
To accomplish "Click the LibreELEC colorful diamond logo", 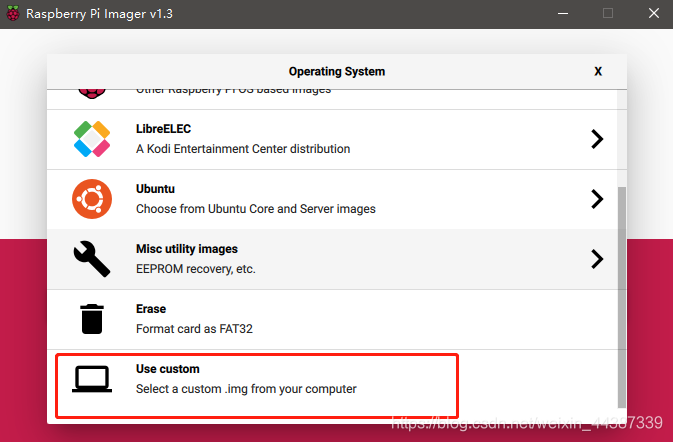I will (x=92, y=139).
